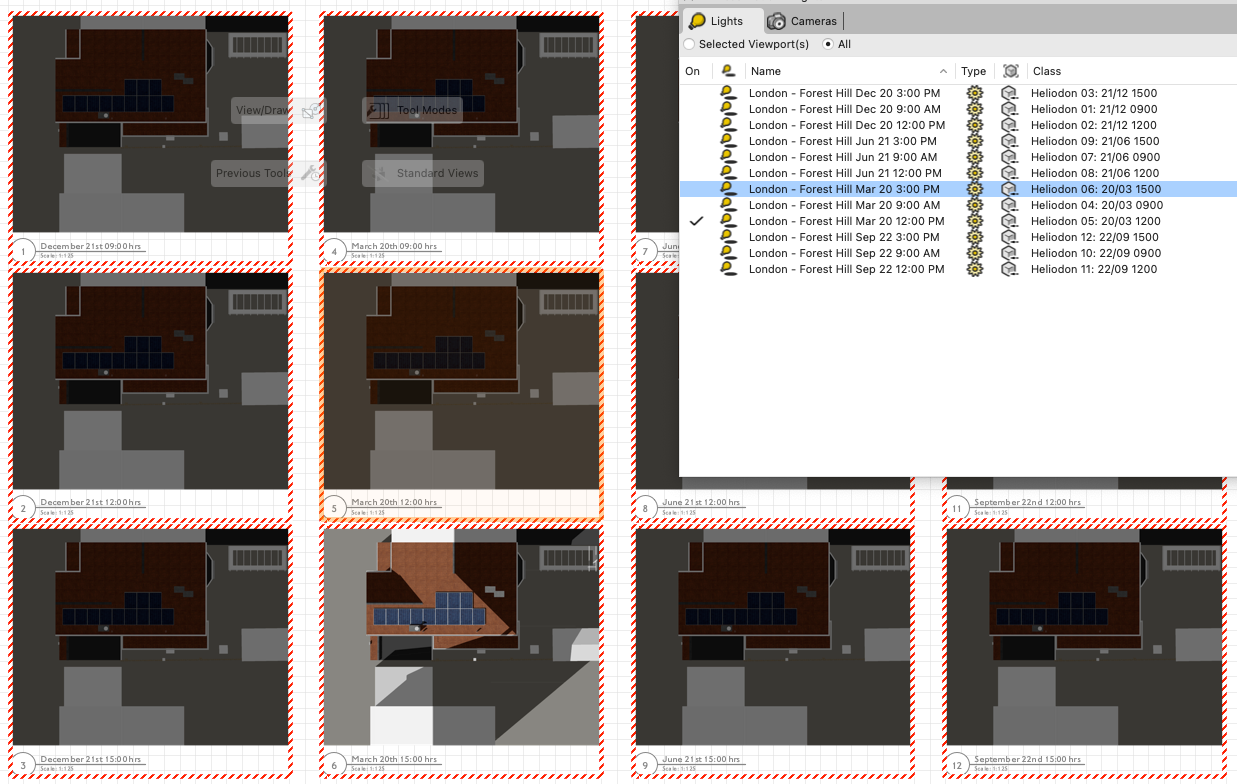
Task: Click the type gear icon for Jun 21 9:00 AM
Action: 974,157
